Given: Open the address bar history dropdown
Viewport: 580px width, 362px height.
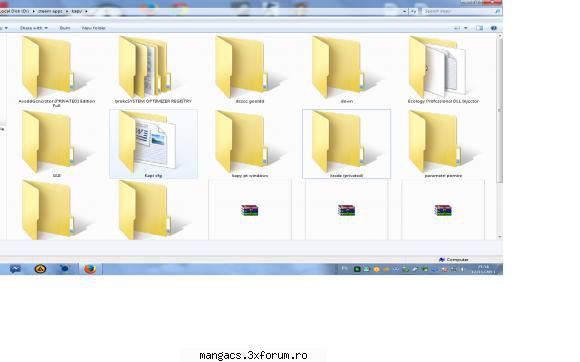Looking at the screenshot, I should coord(404,11).
